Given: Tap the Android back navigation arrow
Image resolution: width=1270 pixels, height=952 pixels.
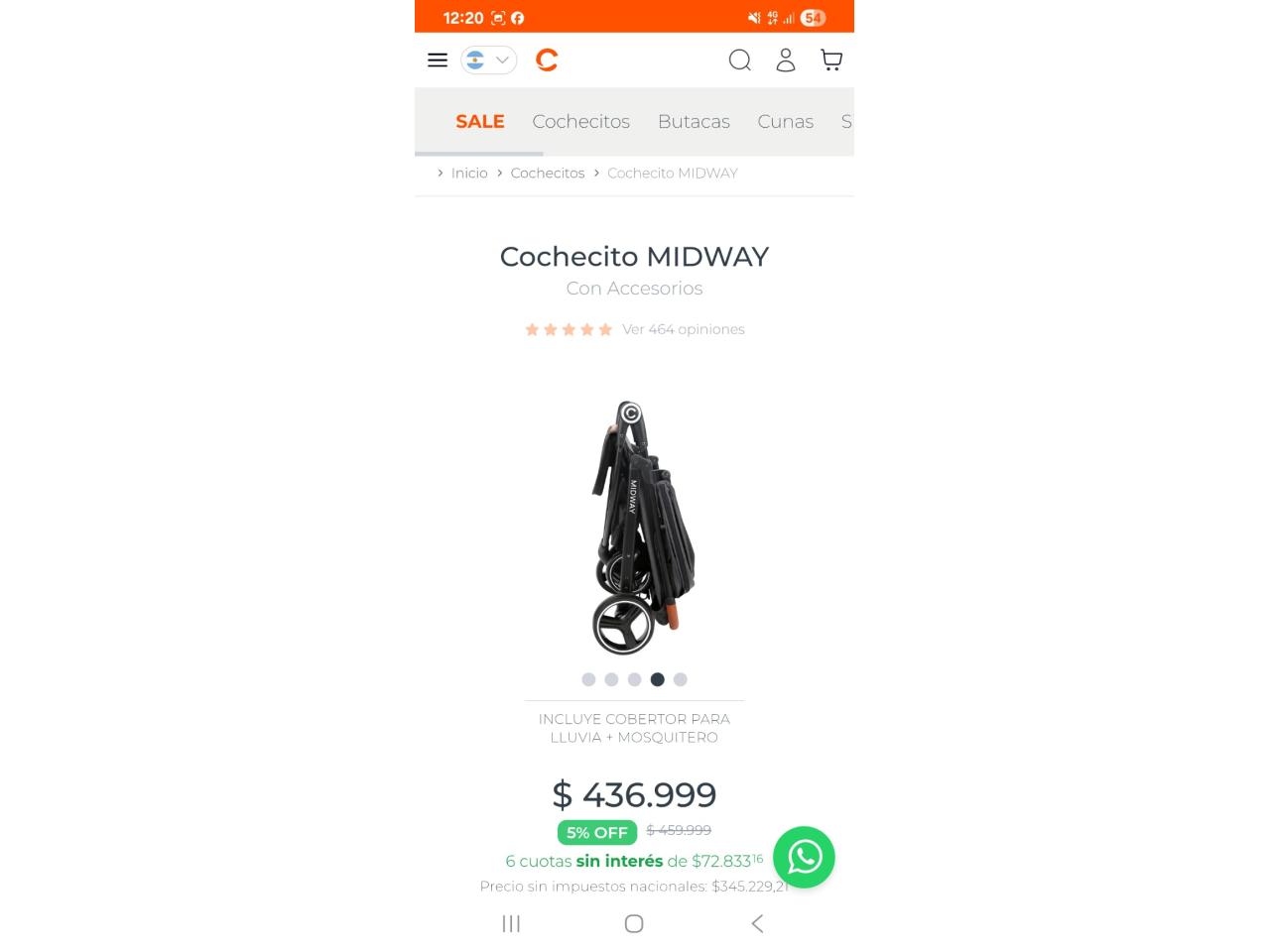Looking at the screenshot, I should 757,923.
